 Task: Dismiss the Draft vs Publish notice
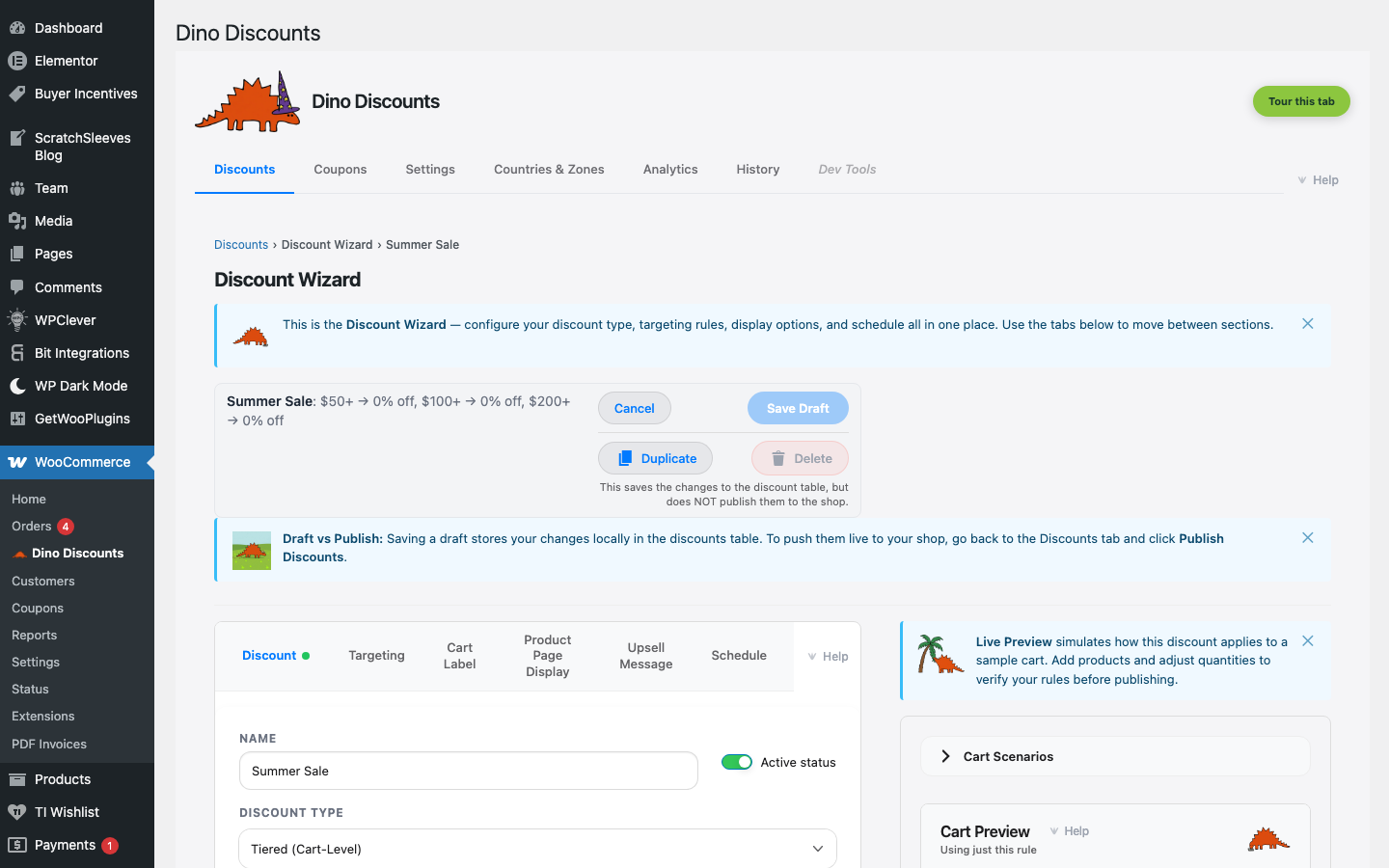click(1308, 538)
